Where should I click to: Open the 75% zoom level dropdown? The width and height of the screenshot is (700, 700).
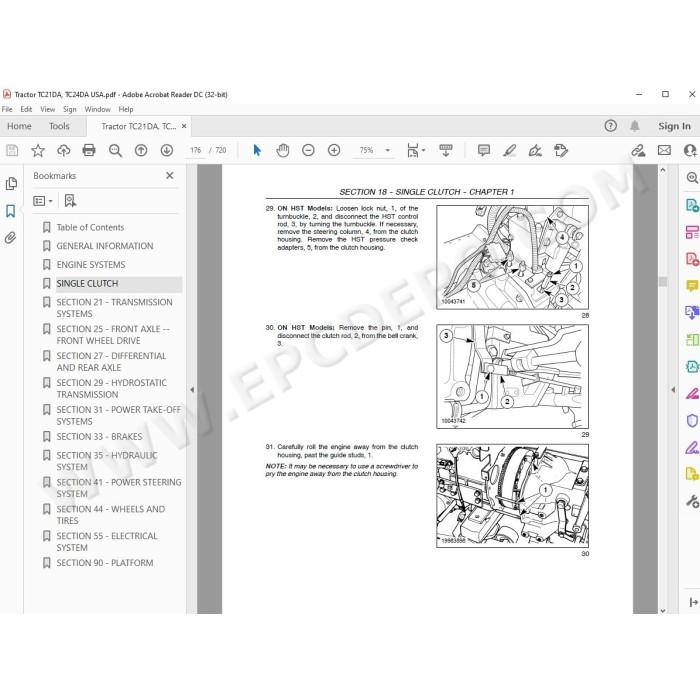tap(373, 150)
